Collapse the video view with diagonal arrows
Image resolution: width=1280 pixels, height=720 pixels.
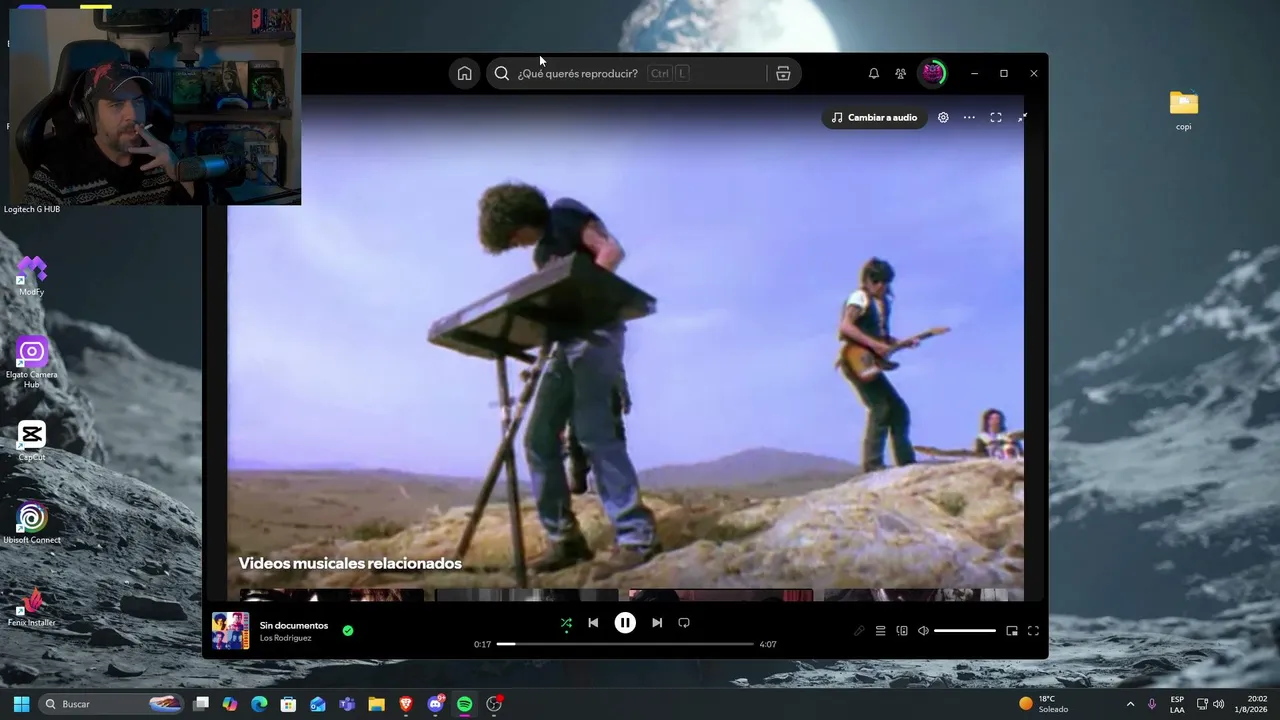point(1022,117)
